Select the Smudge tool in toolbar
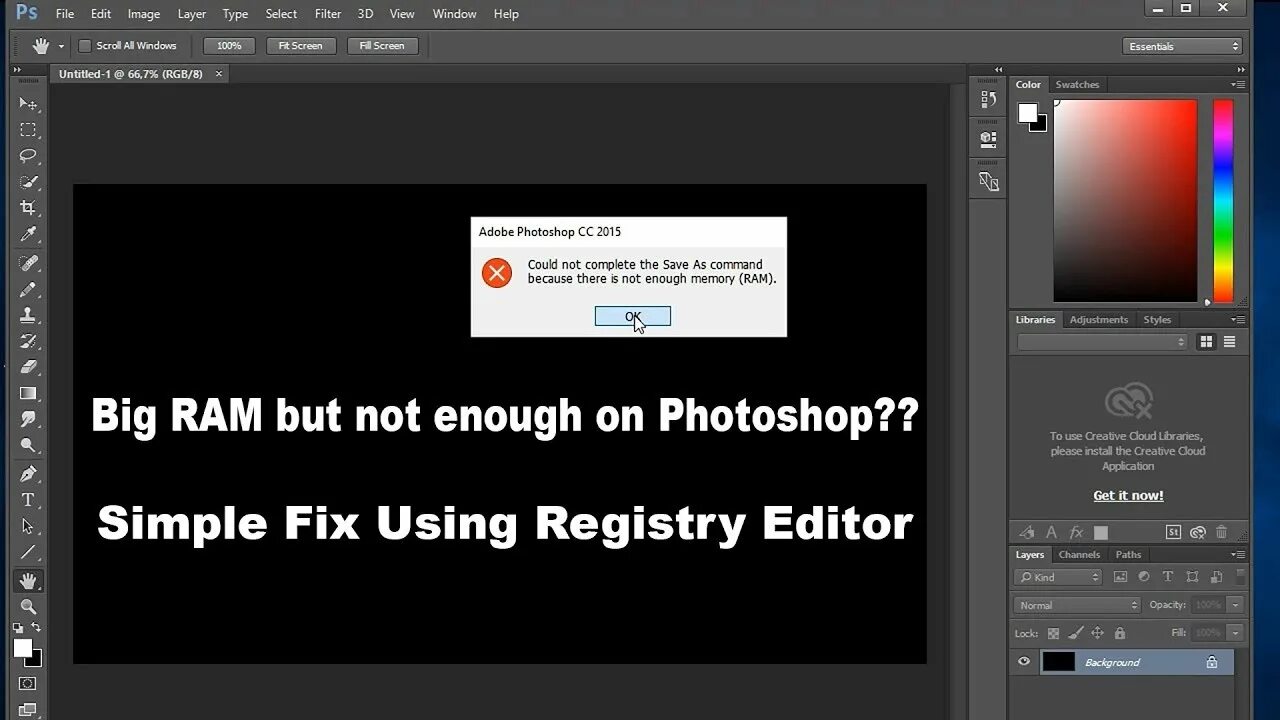Image resolution: width=1280 pixels, height=720 pixels. pyautogui.click(x=28, y=419)
